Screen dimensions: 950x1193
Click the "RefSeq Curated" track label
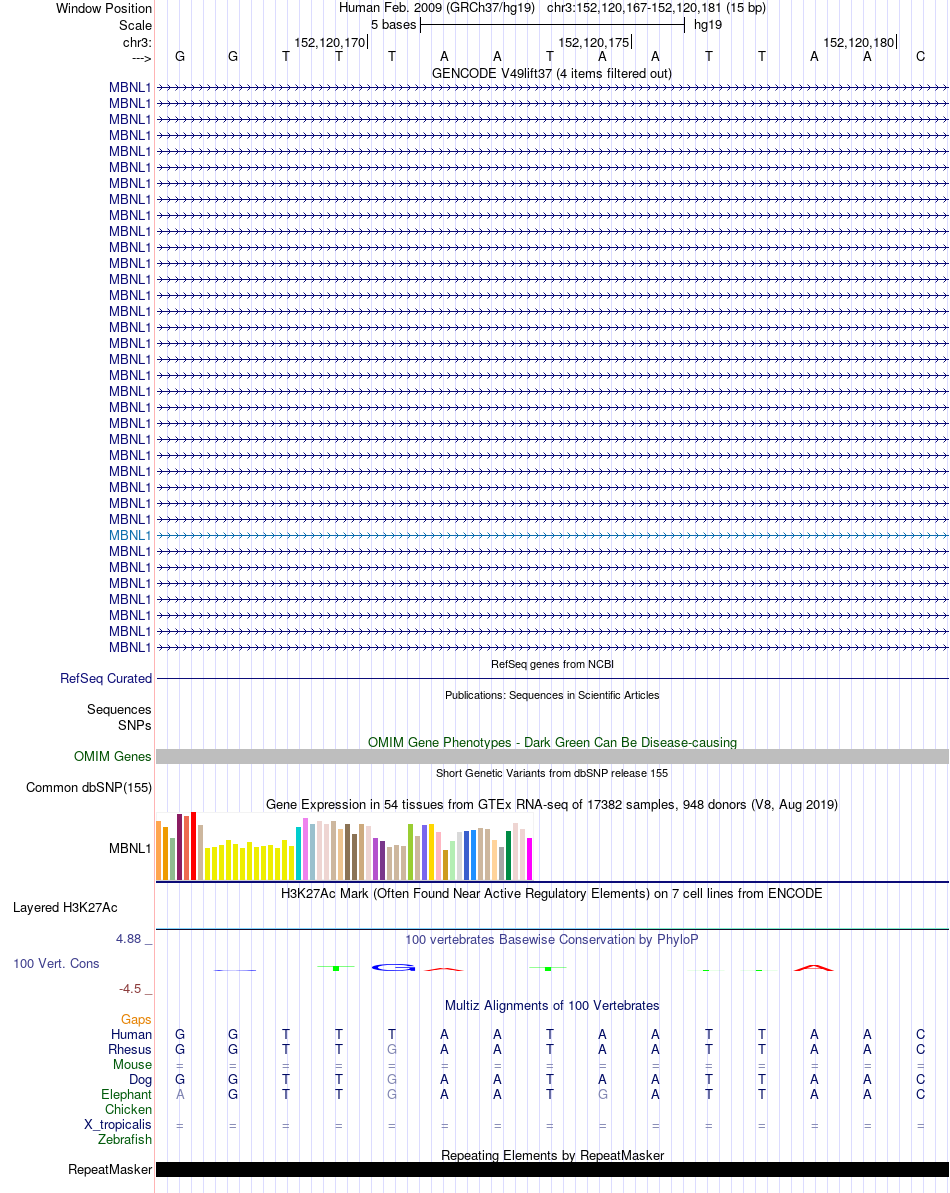106,679
